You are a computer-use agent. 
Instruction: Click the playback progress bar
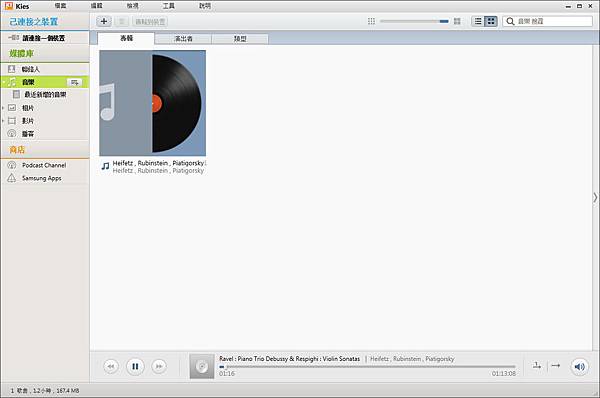pyautogui.click(x=367, y=367)
